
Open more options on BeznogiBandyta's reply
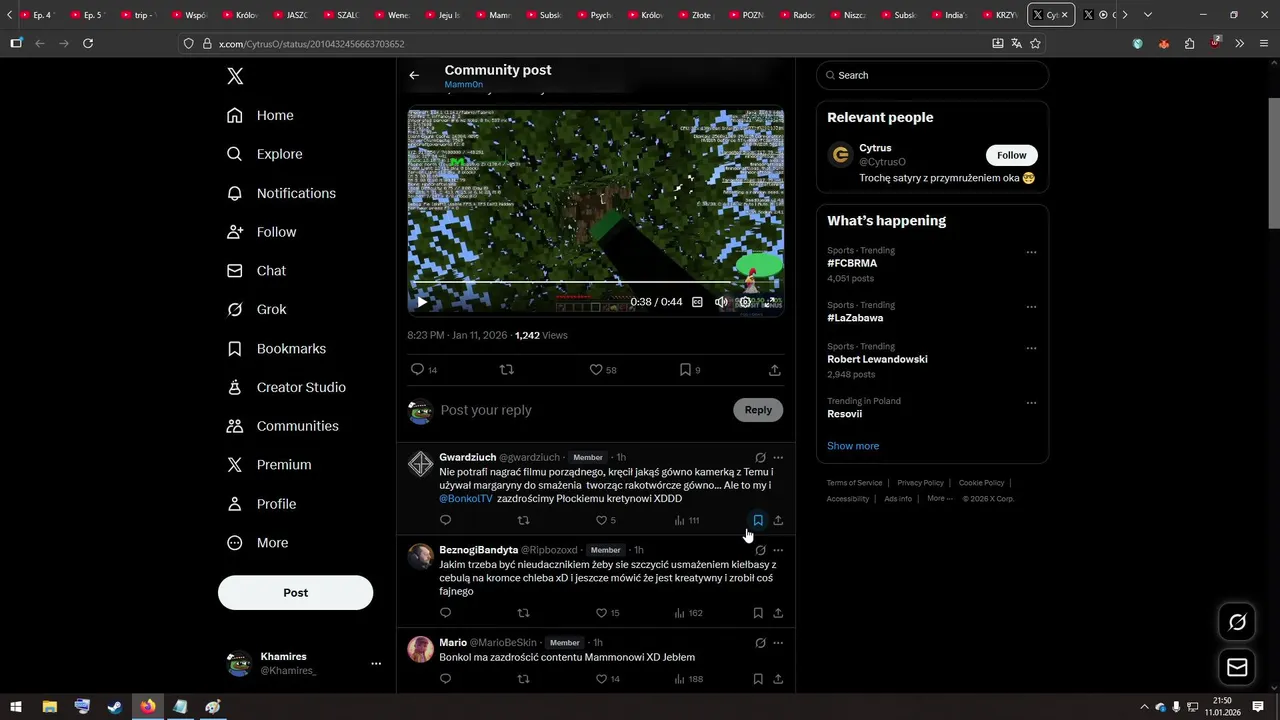click(778, 550)
